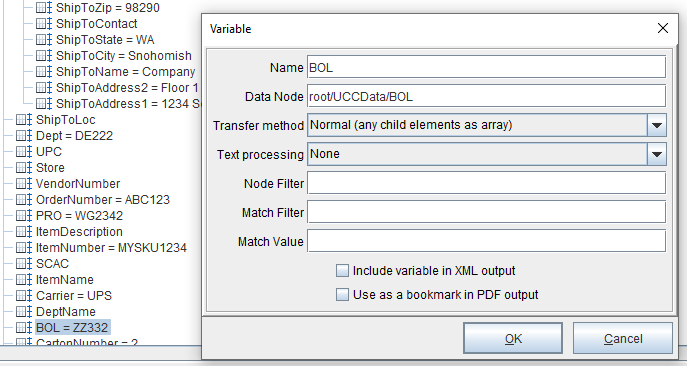Click the SCAC node icon
The height and width of the screenshot is (366, 687).
24,264
